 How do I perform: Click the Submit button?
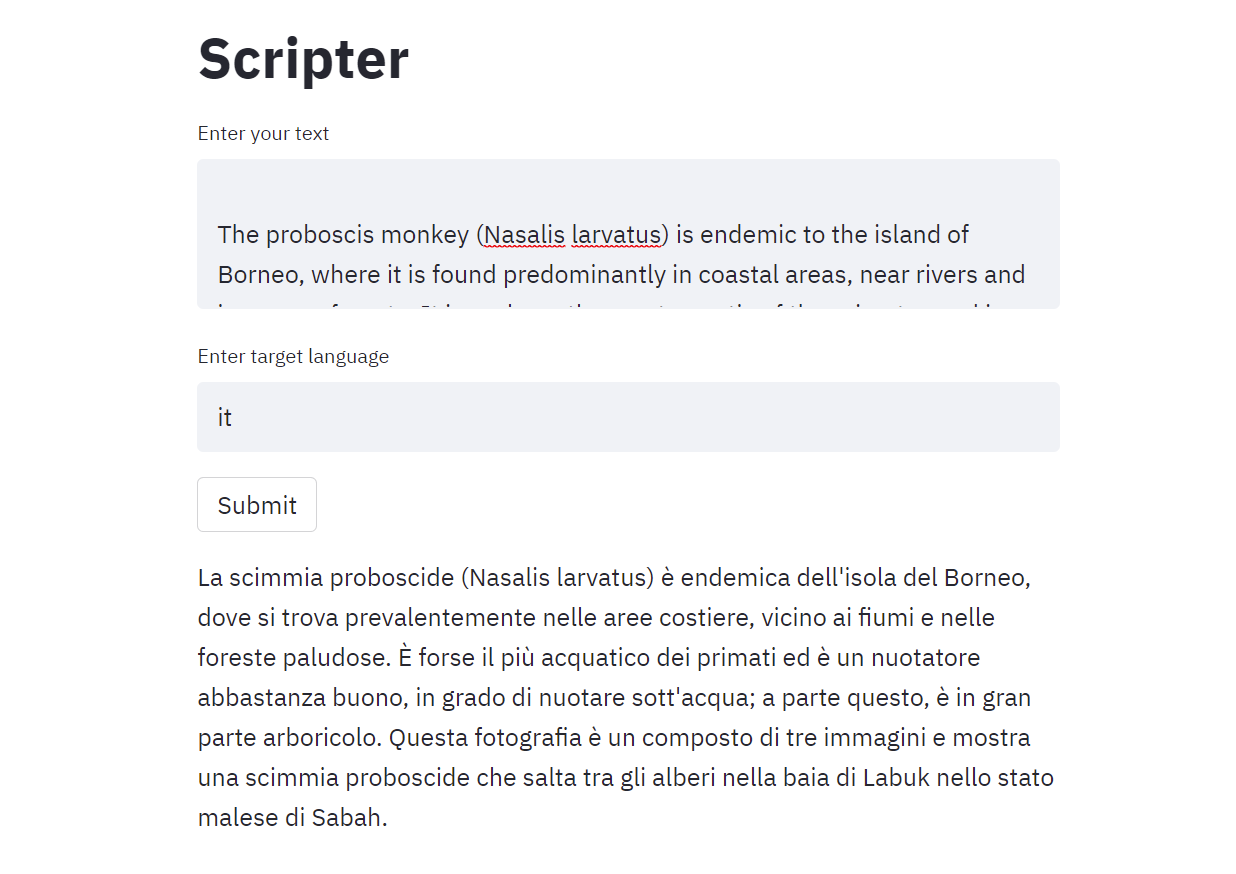(257, 505)
